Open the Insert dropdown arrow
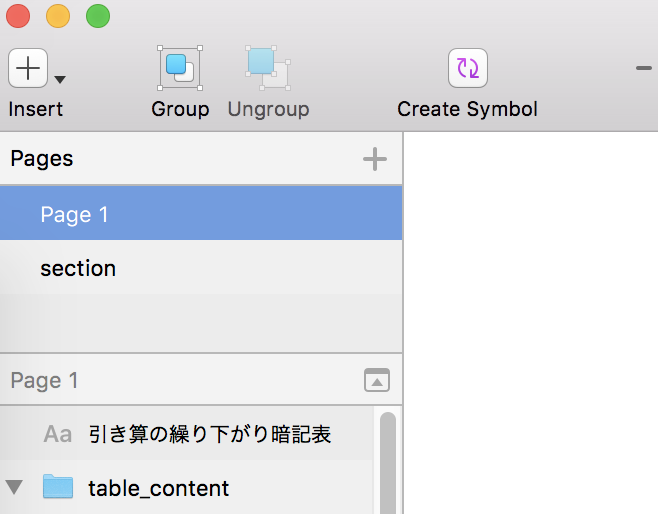The height and width of the screenshot is (514, 658). click(x=60, y=79)
